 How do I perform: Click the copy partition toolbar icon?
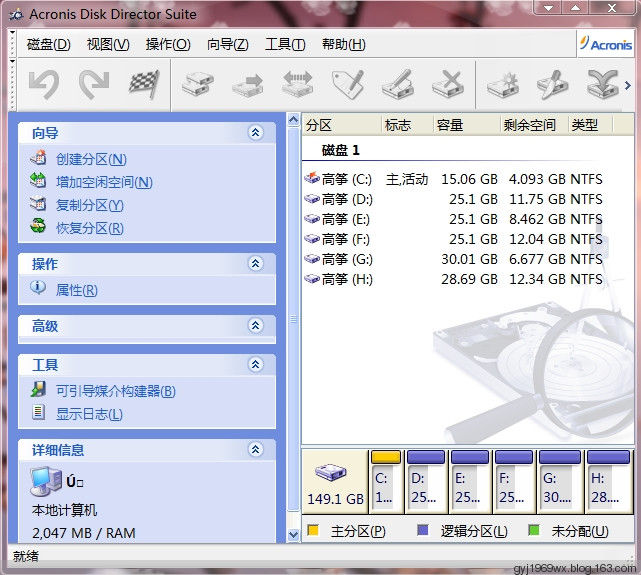point(198,85)
